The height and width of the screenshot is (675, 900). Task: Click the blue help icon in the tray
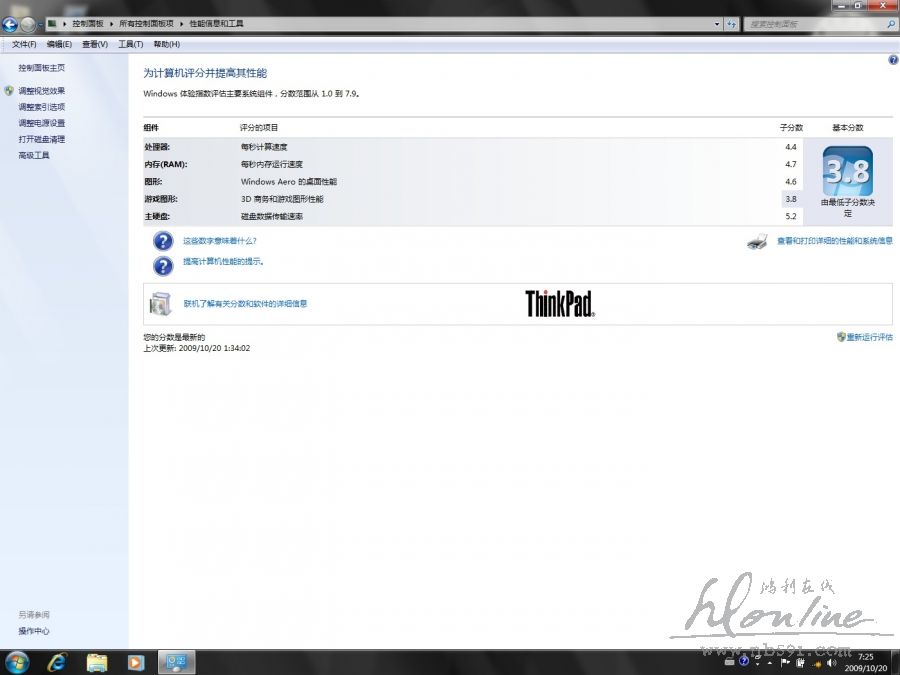pos(744,661)
